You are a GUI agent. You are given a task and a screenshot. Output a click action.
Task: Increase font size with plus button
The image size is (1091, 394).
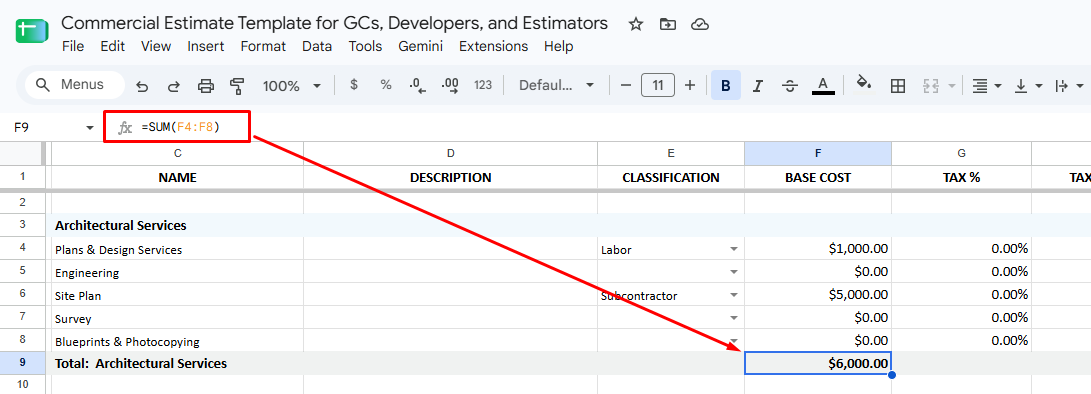point(690,85)
